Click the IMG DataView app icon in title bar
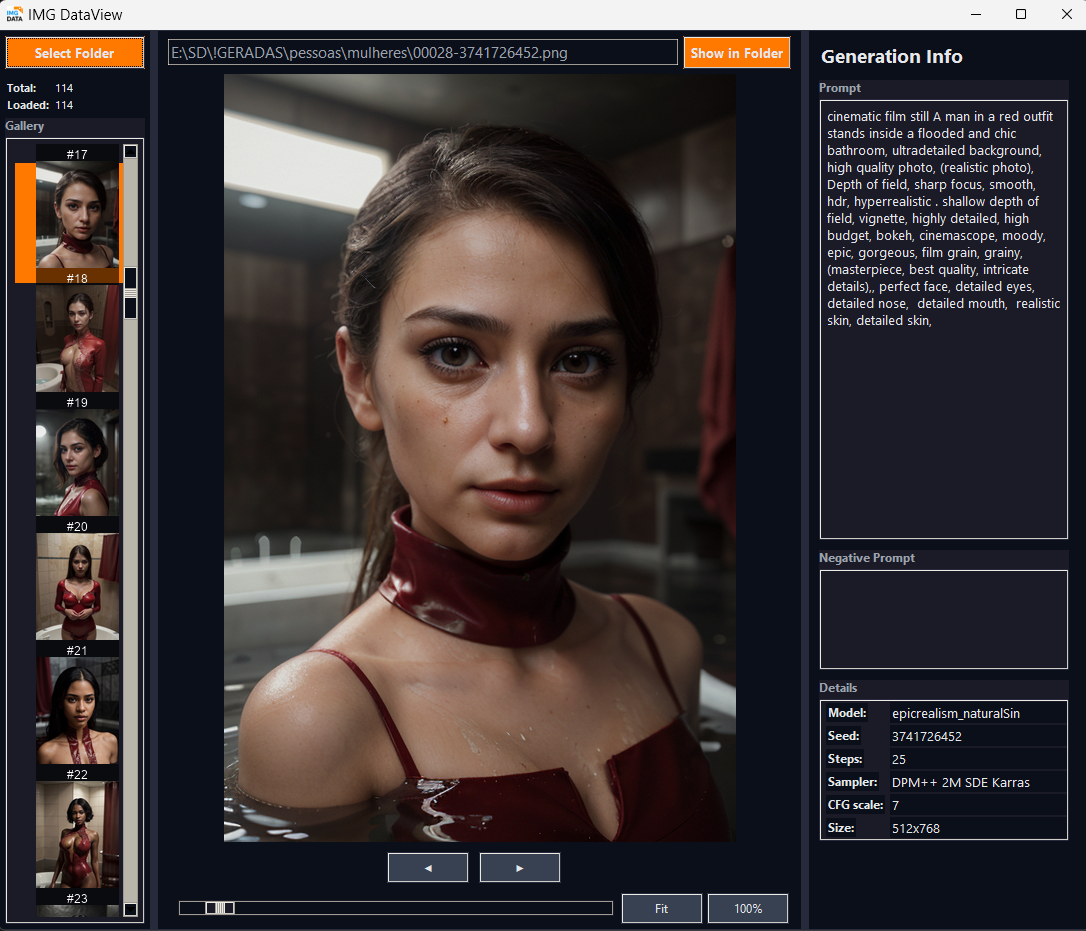1086x931 pixels. coord(14,14)
